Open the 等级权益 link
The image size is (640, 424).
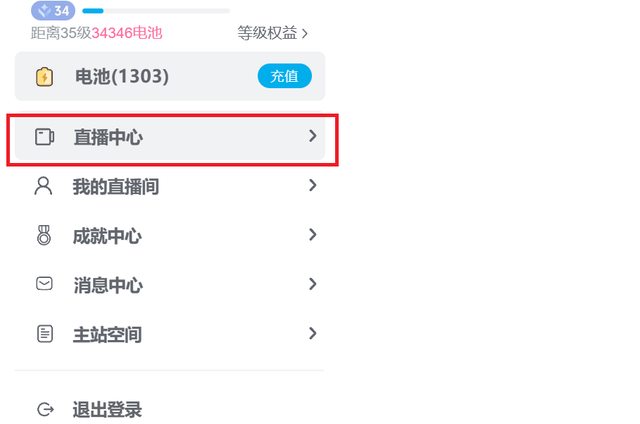pos(272,33)
